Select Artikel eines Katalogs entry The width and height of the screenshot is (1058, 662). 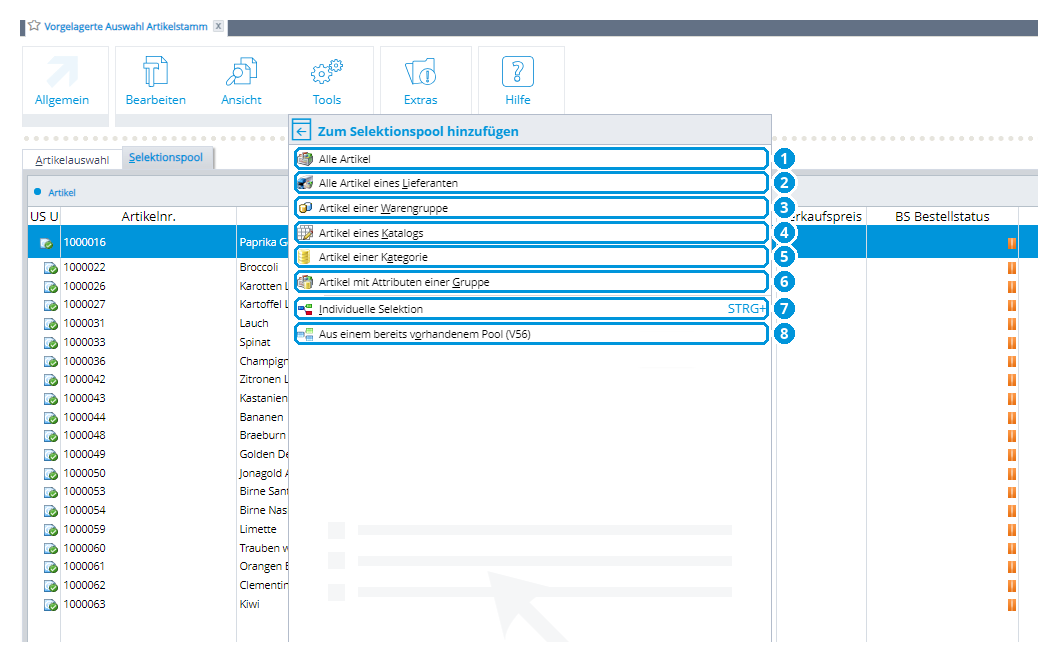(x=531, y=233)
